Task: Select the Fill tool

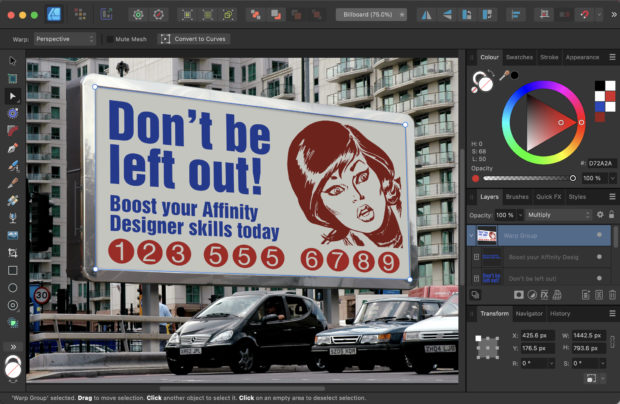Action: pos(13,200)
